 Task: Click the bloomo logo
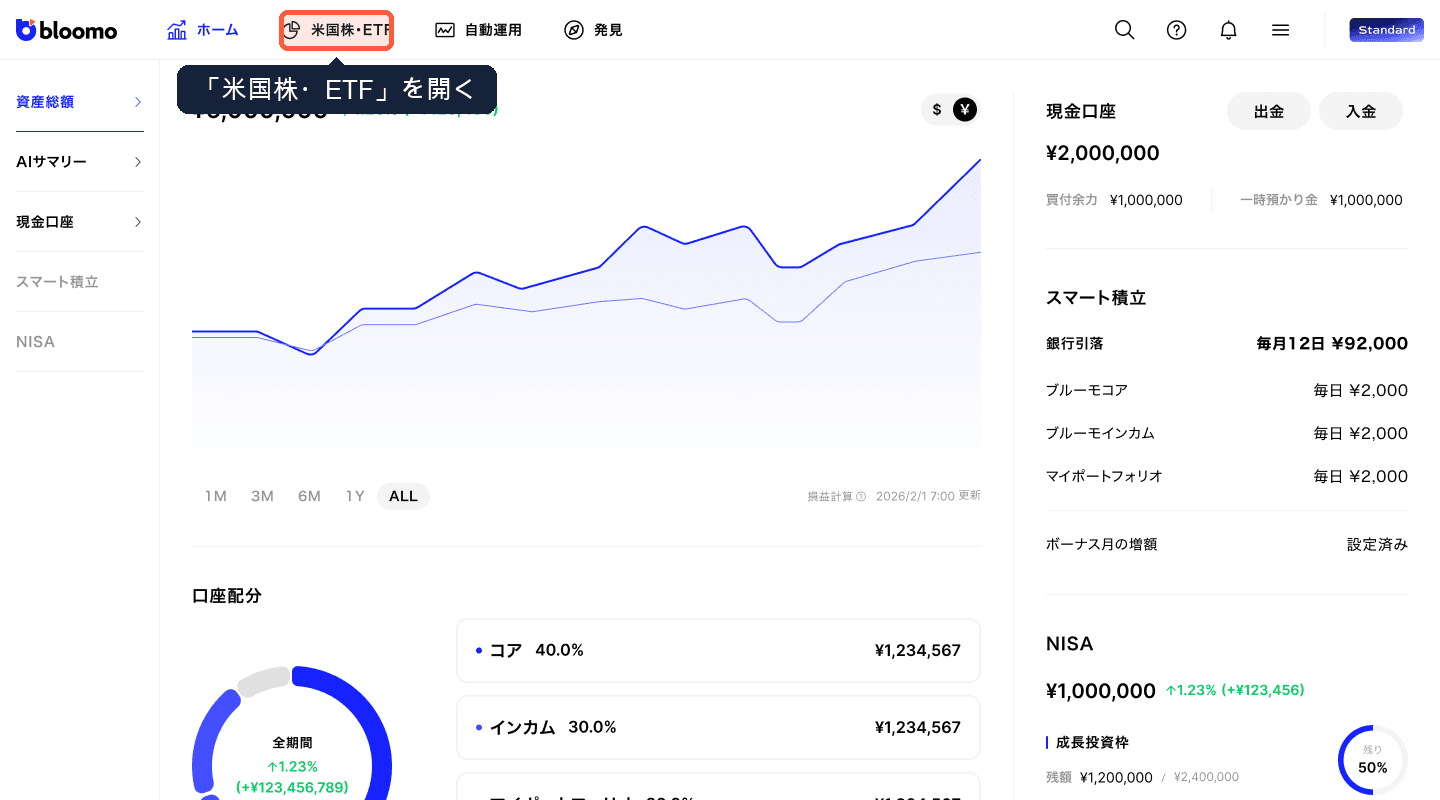click(x=67, y=30)
